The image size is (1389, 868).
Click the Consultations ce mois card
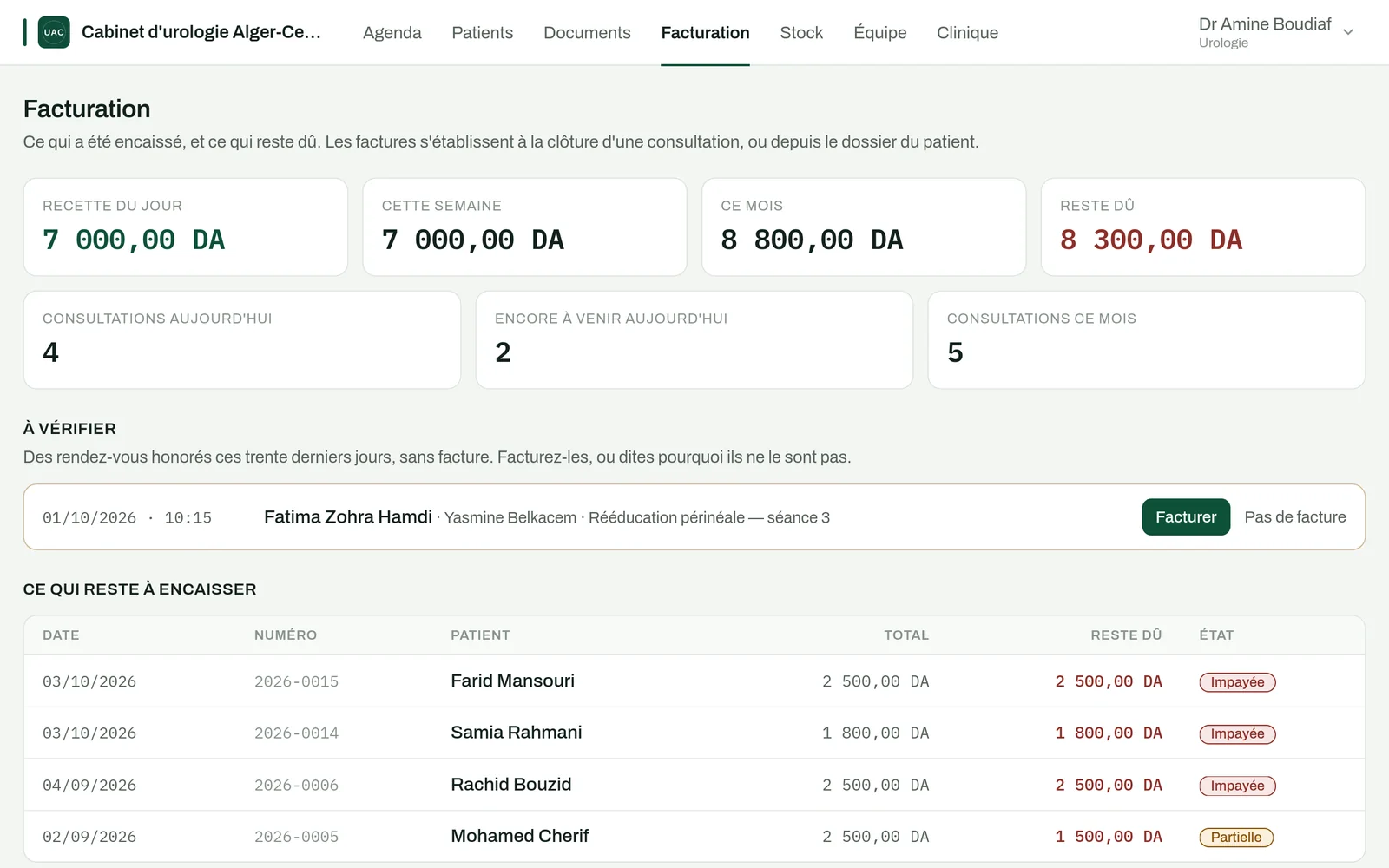1147,340
